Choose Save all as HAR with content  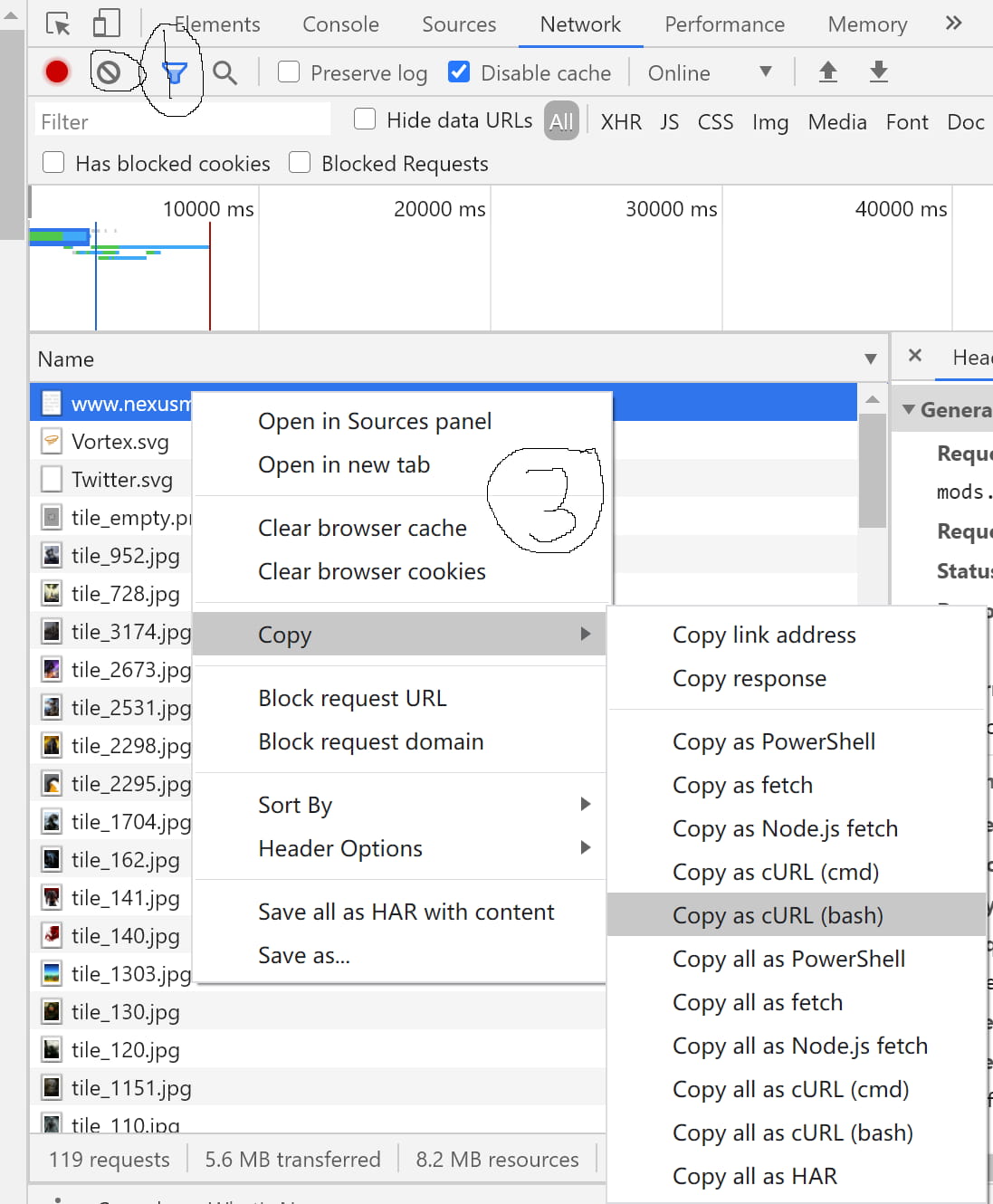click(400, 911)
